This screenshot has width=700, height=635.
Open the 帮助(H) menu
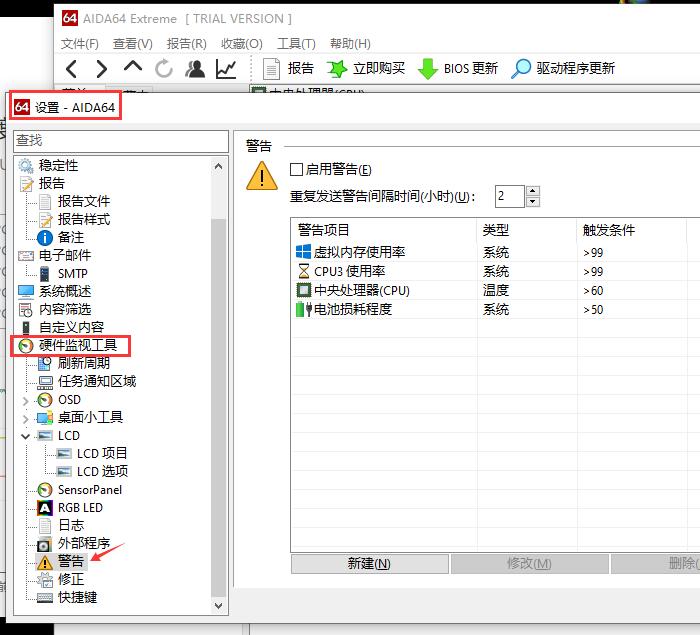pyautogui.click(x=350, y=44)
